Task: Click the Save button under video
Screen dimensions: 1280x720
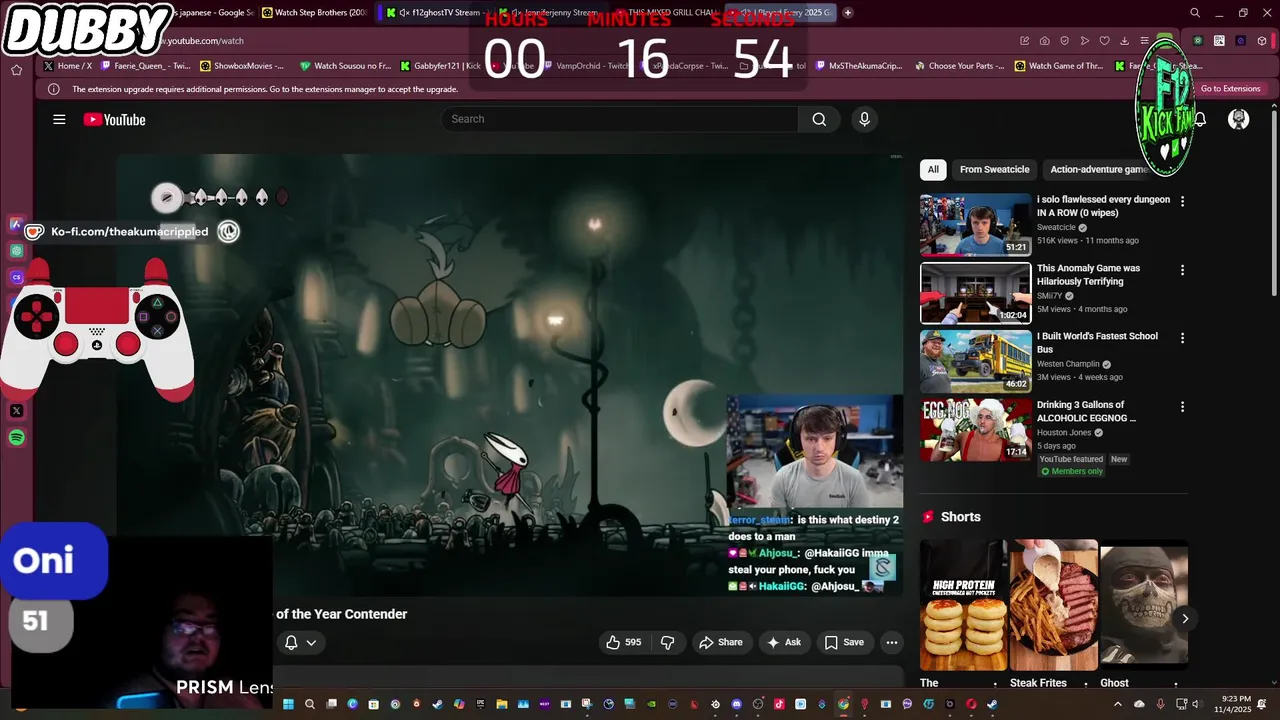Action: 844,642
